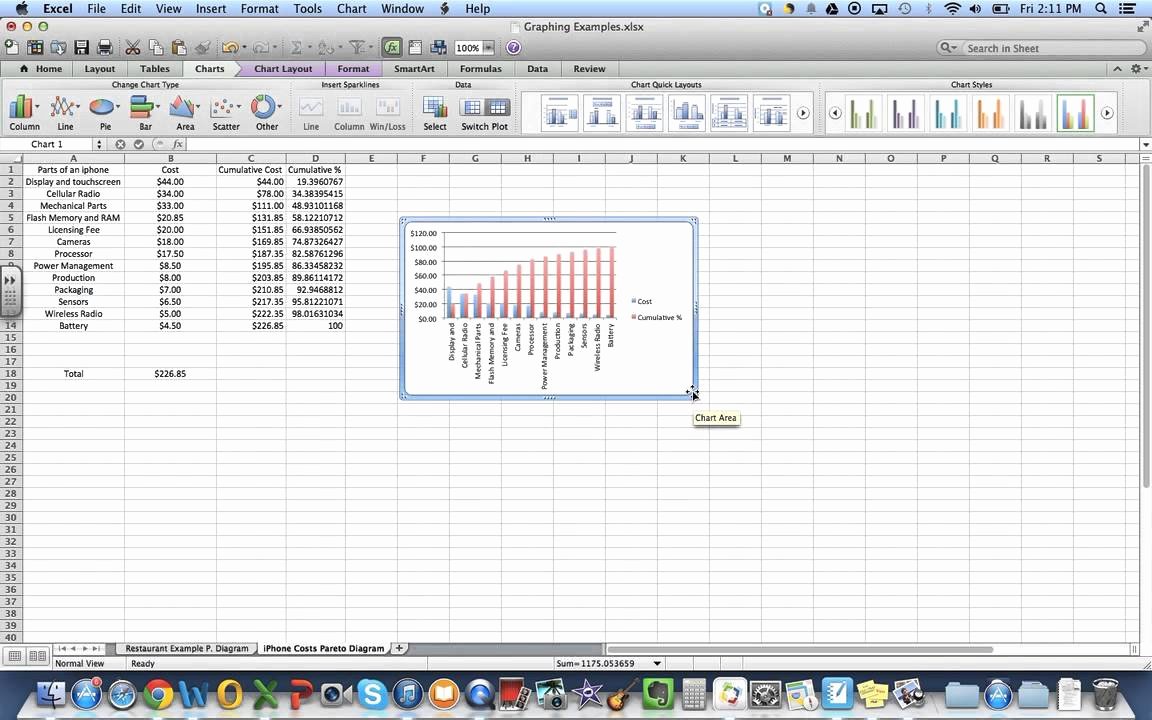1152x720 pixels.
Task: Expand the Name Box Chart 1 stepper
Action: pyautogui.click(x=99, y=145)
